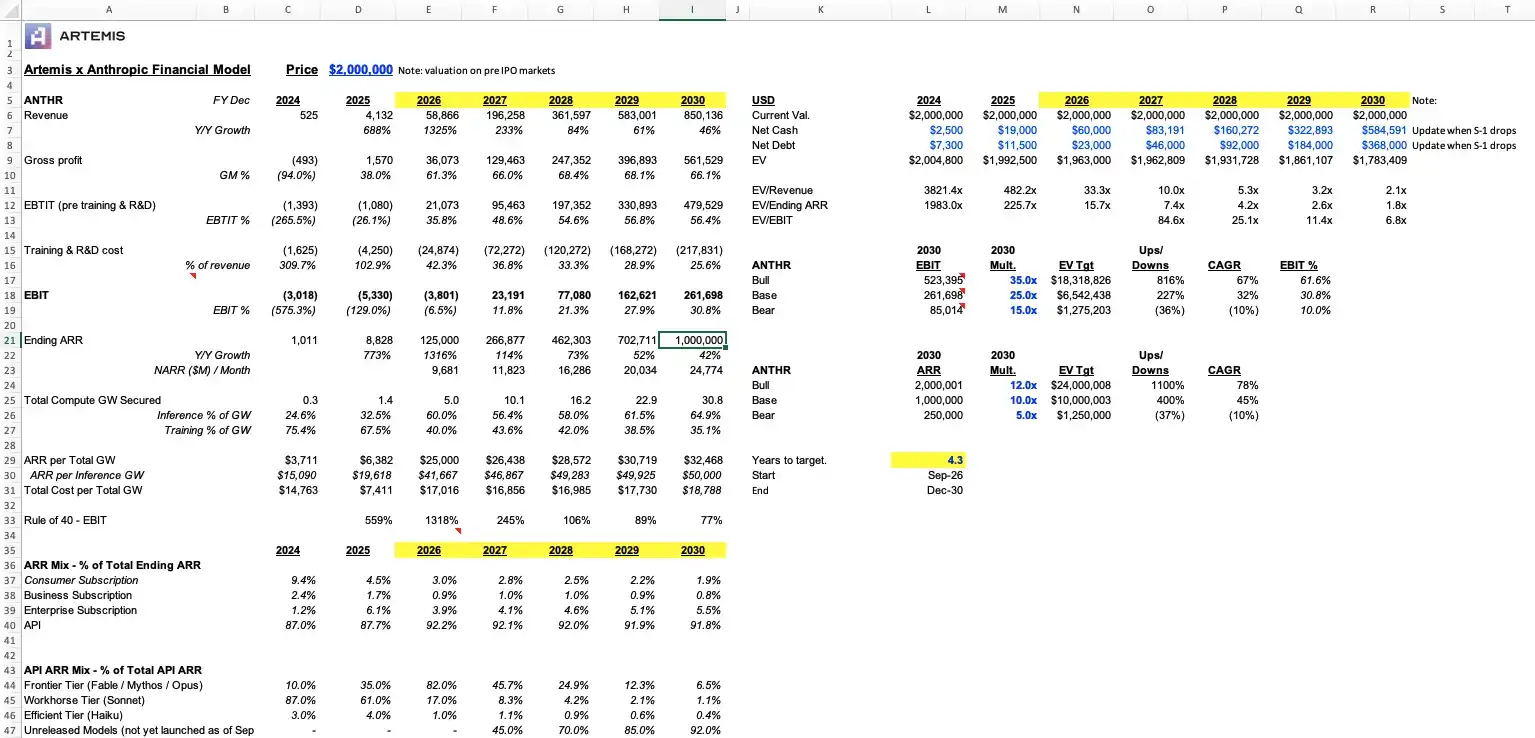Select row 21 header
Viewport: 1535px width, 738px height.
point(9,340)
